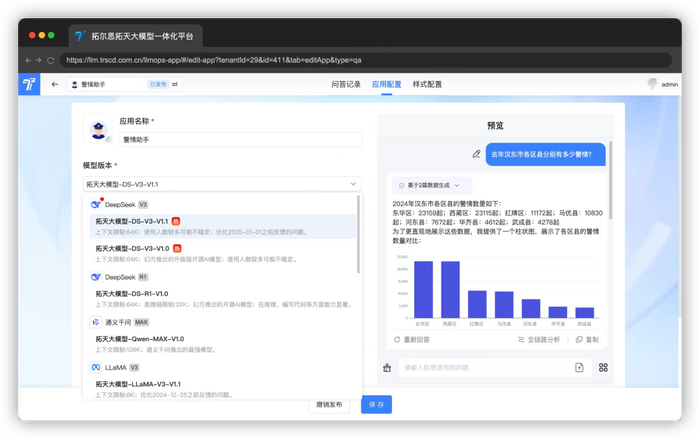Click the macOS green fullscreen button
700x439 pixels.
tap(51, 35)
